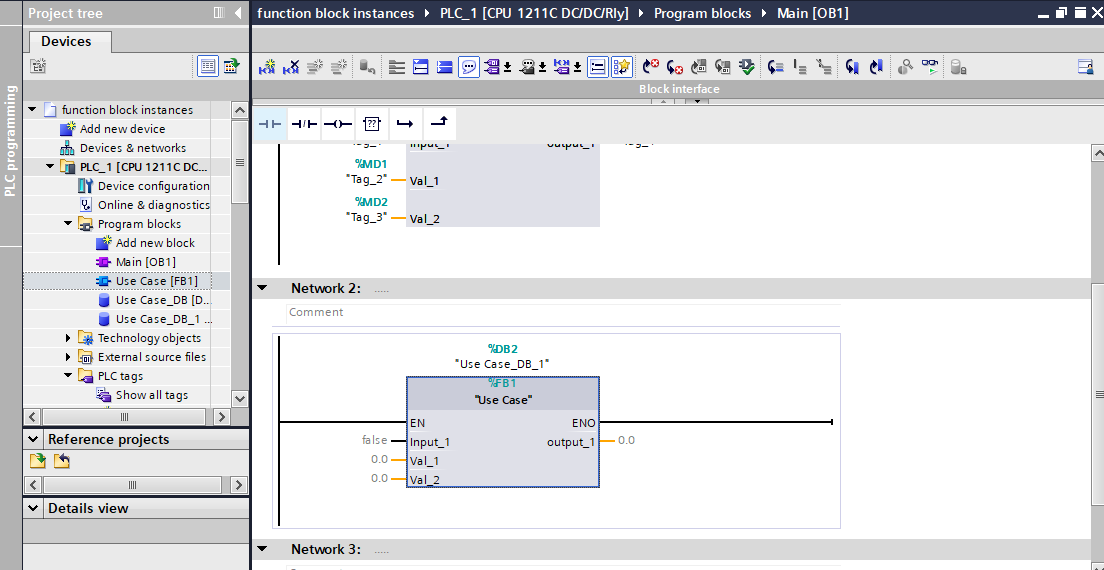Insert an output coil instruction
The image size is (1104, 570).
coord(338,123)
